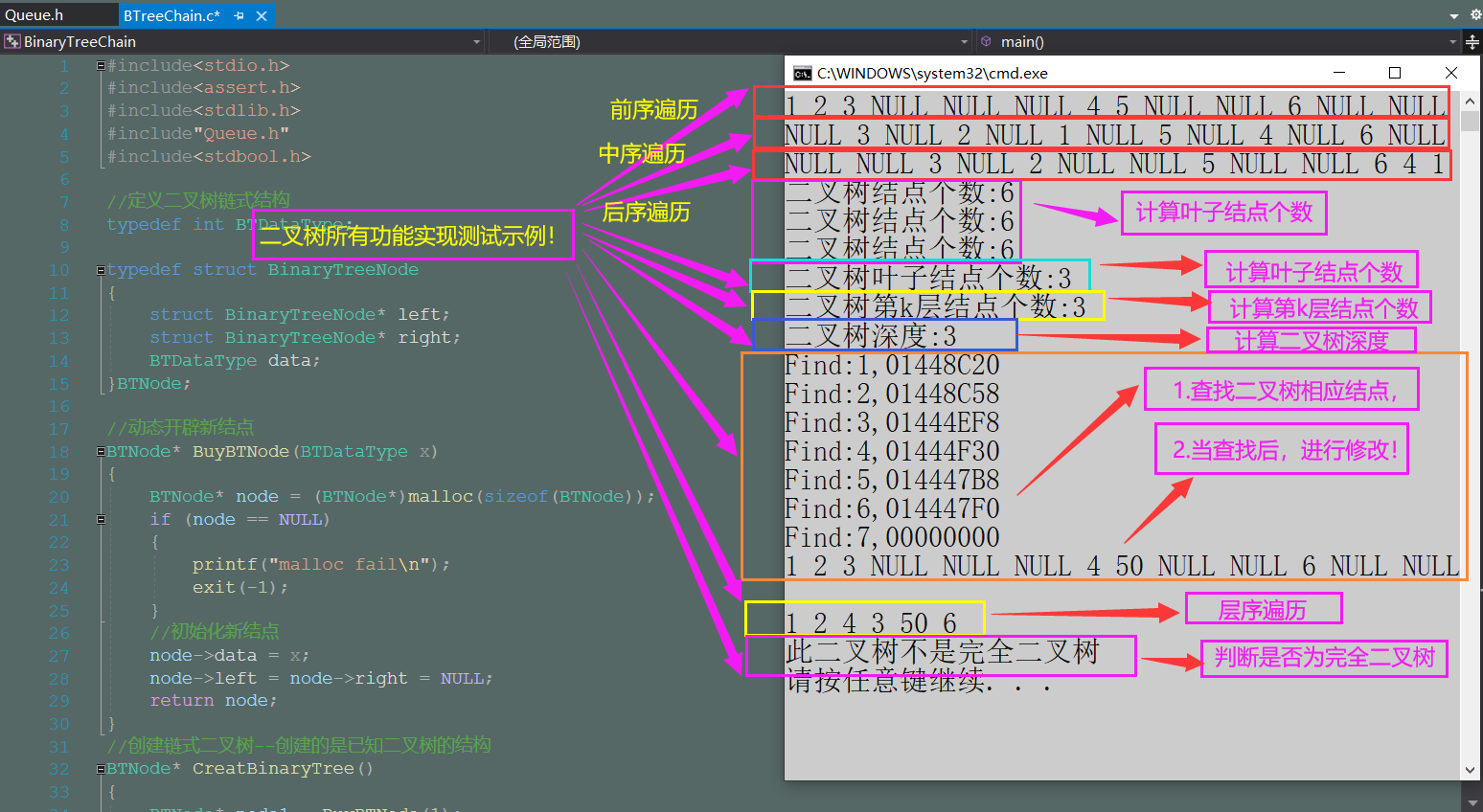Image resolution: width=1483 pixels, height=812 pixels.
Task: Pin the BTreeChain.c tab
Action: click(x=240, y=15)
